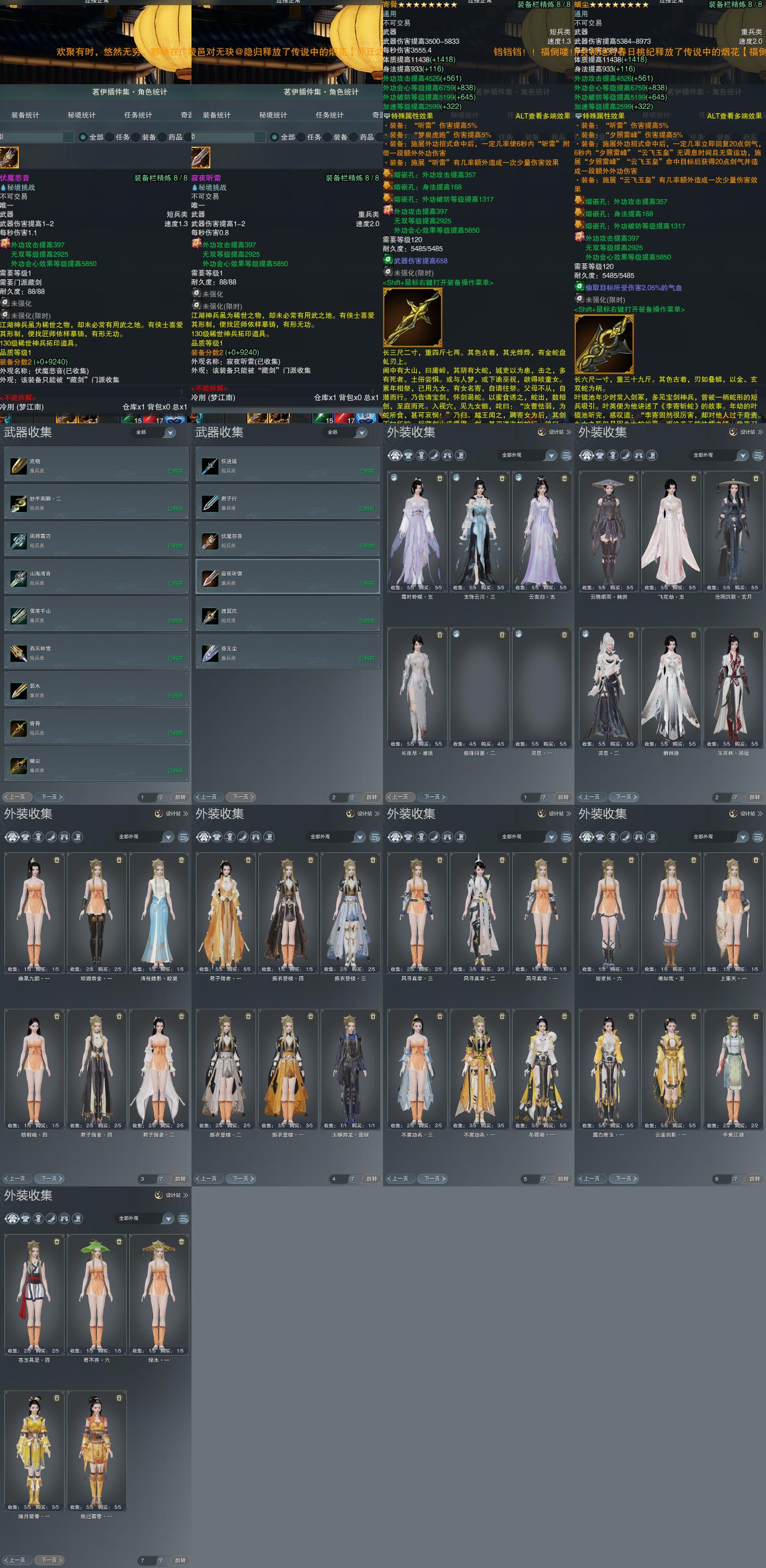The width and height of the screenshot is (766, 1568).
Task: Expand 全部外观 dropdown on outfit page 2
Action: click(719, 456)
